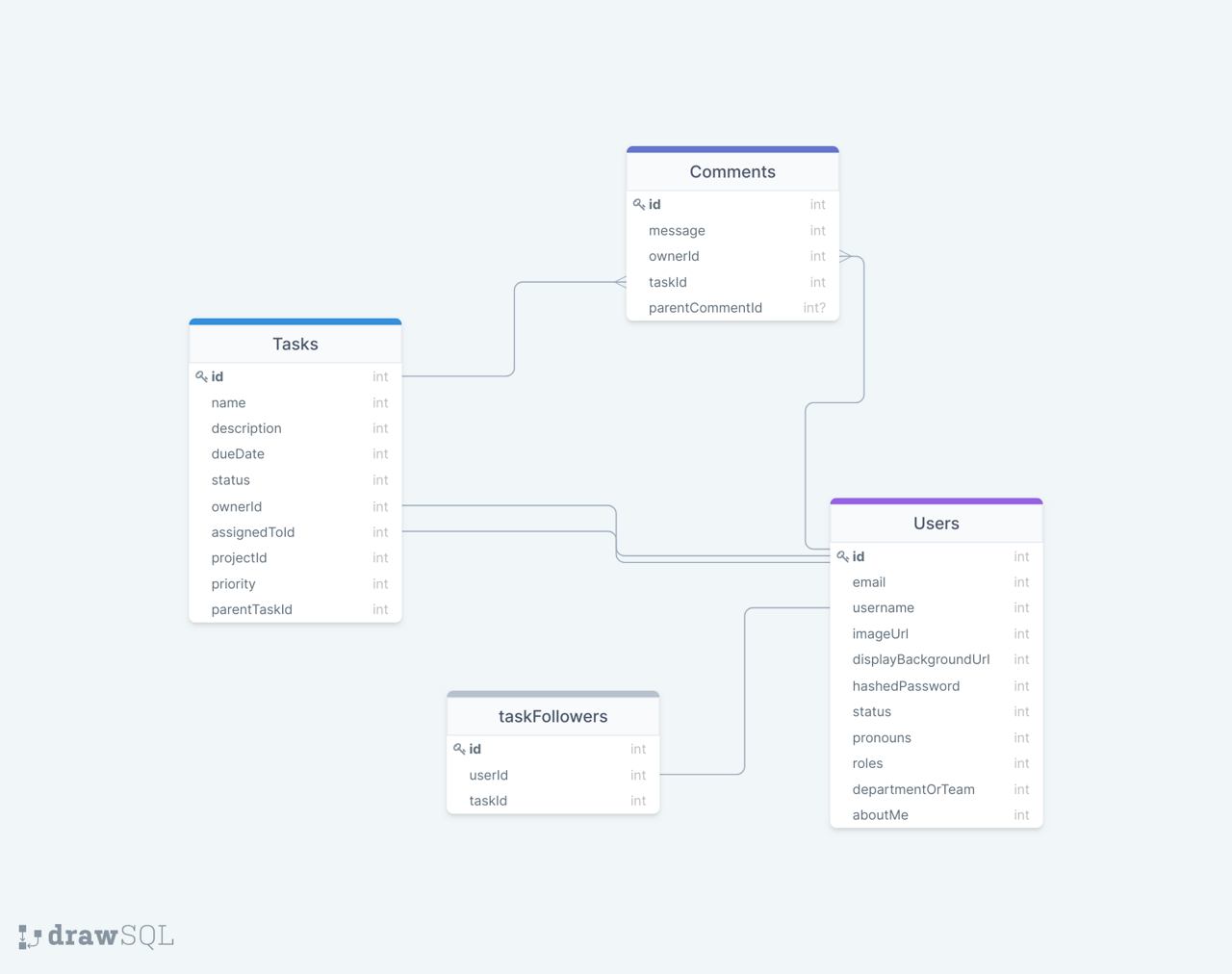Select the message column in Comments
The image size is (1232, 974).
click(x=677, y=231)
